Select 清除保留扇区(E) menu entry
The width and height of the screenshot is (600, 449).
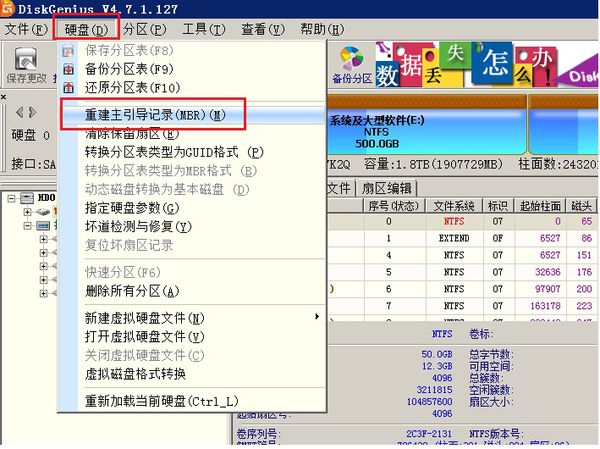tap(192, 134)
